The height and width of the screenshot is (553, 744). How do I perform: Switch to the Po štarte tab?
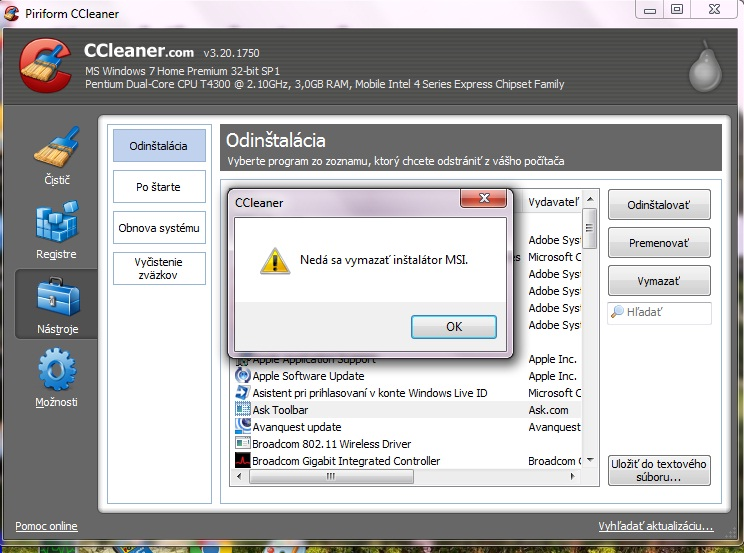pos(159,187)
